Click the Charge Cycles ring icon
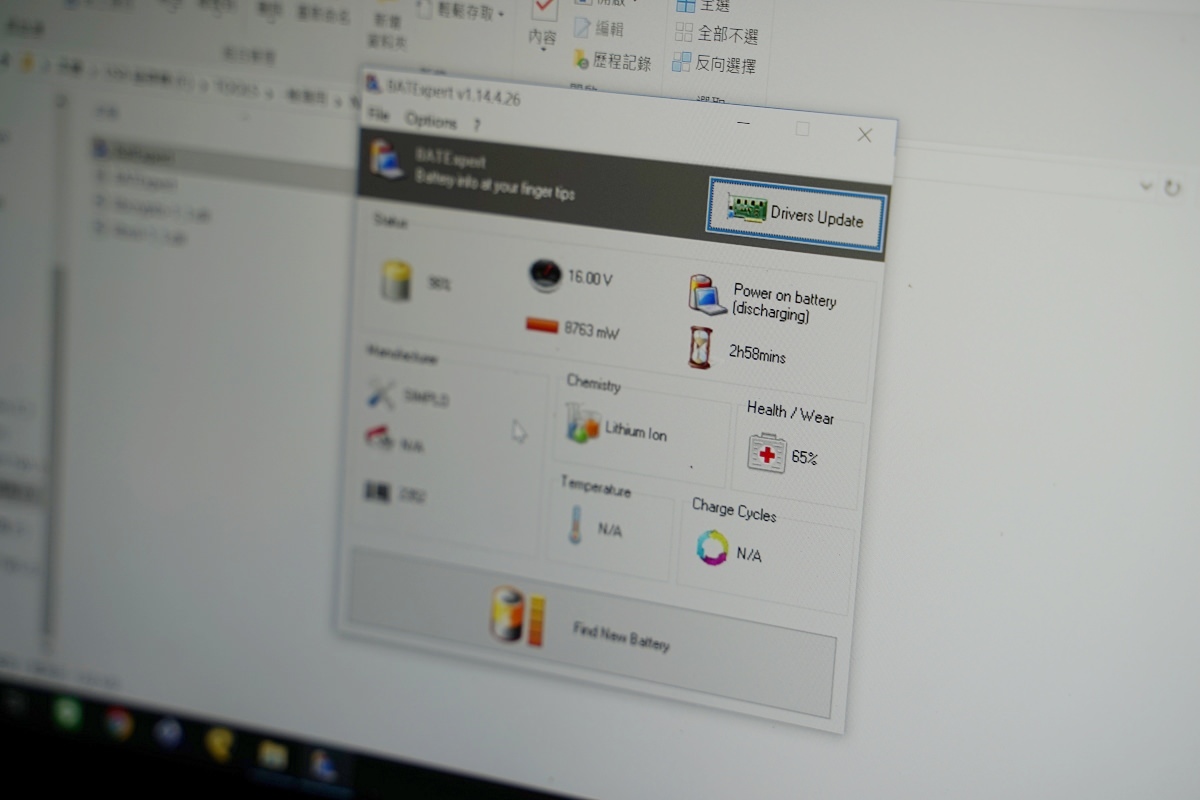Screen dimensions: 1200x800 (713, 547)
